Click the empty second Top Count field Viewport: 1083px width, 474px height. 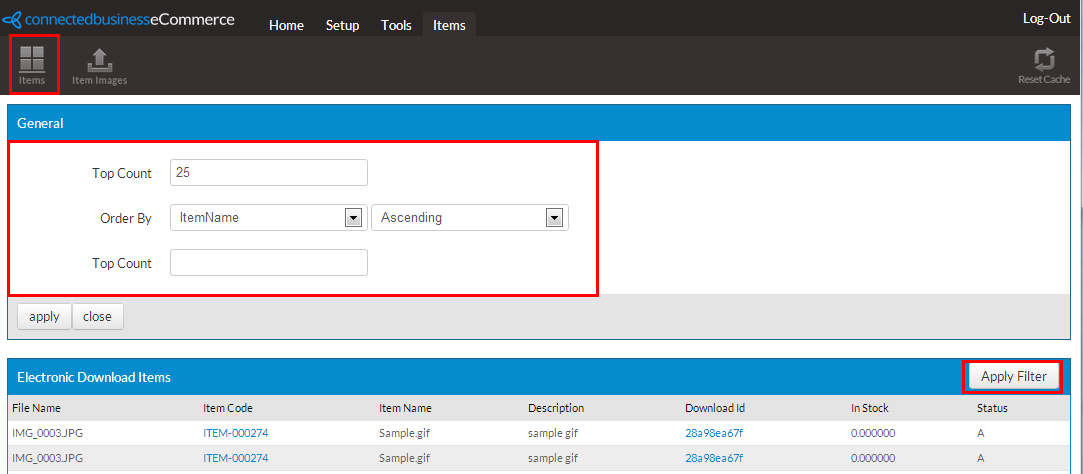(x=269, y=263)
